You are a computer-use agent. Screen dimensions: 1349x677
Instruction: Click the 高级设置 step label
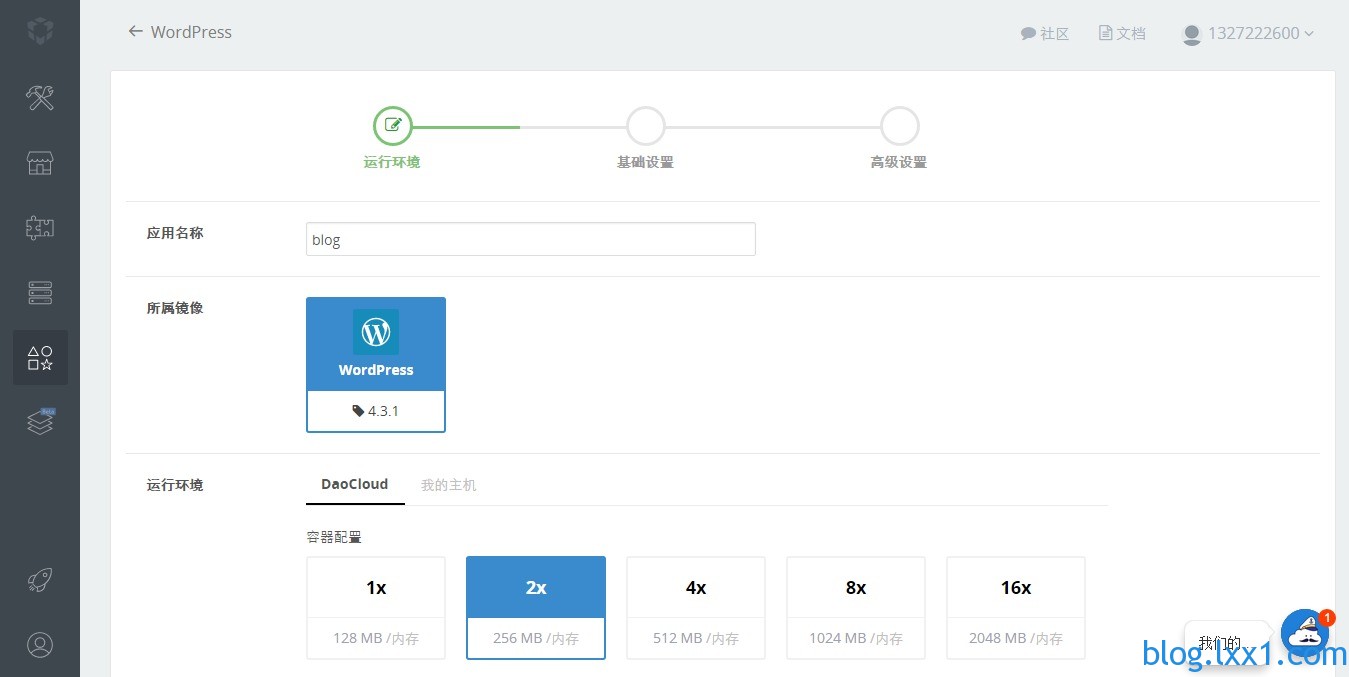[899, 162]
